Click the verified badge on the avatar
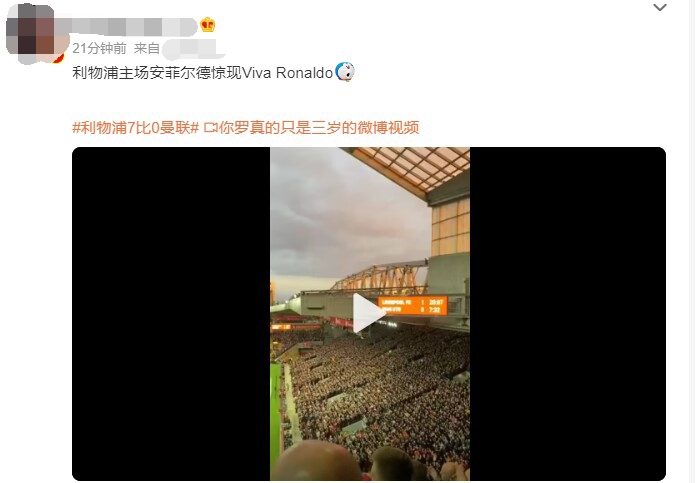Image resolution: width=695 pixels, height=483 pixels. 59,58
